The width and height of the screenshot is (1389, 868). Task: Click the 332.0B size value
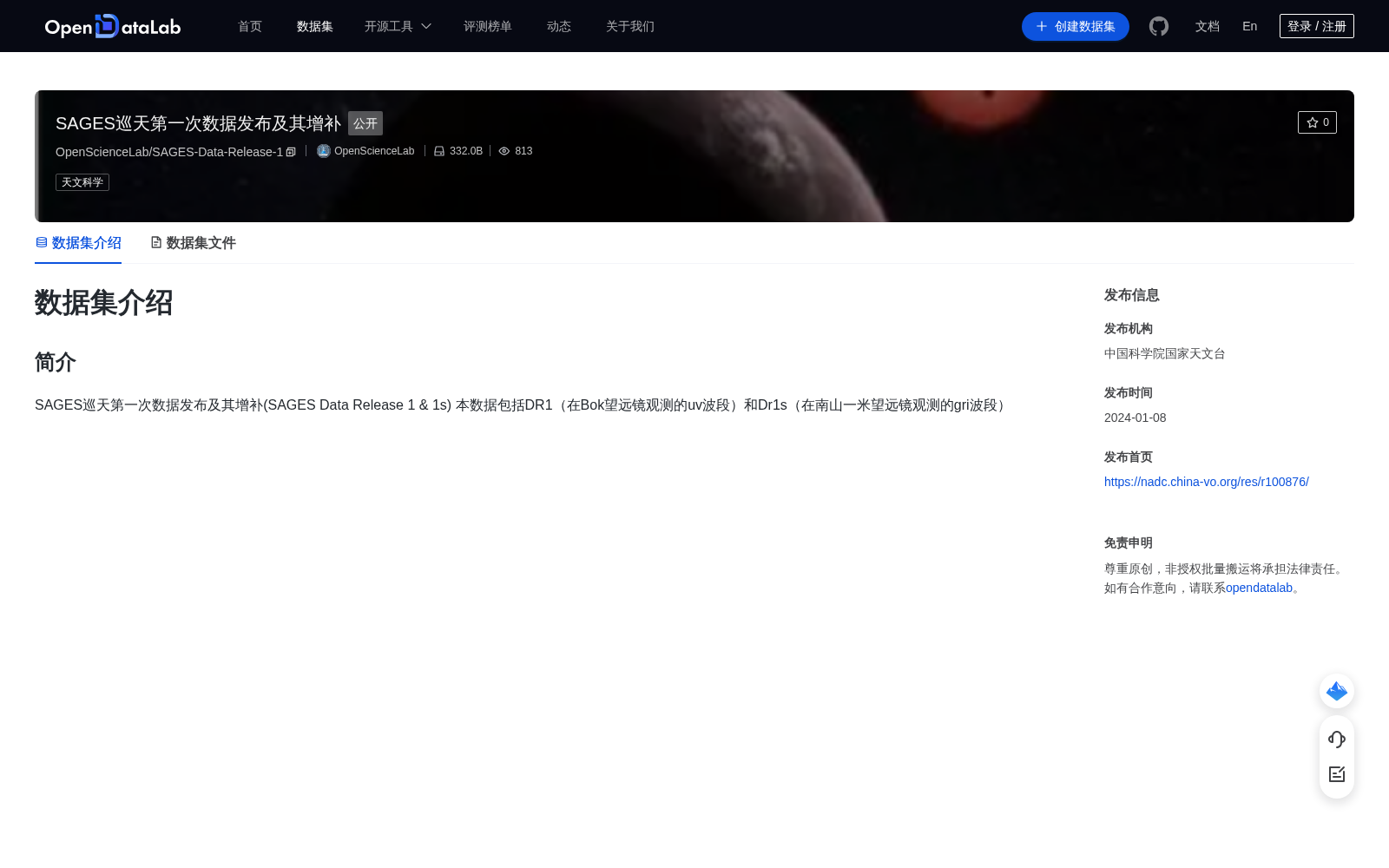tap(466, 151)
